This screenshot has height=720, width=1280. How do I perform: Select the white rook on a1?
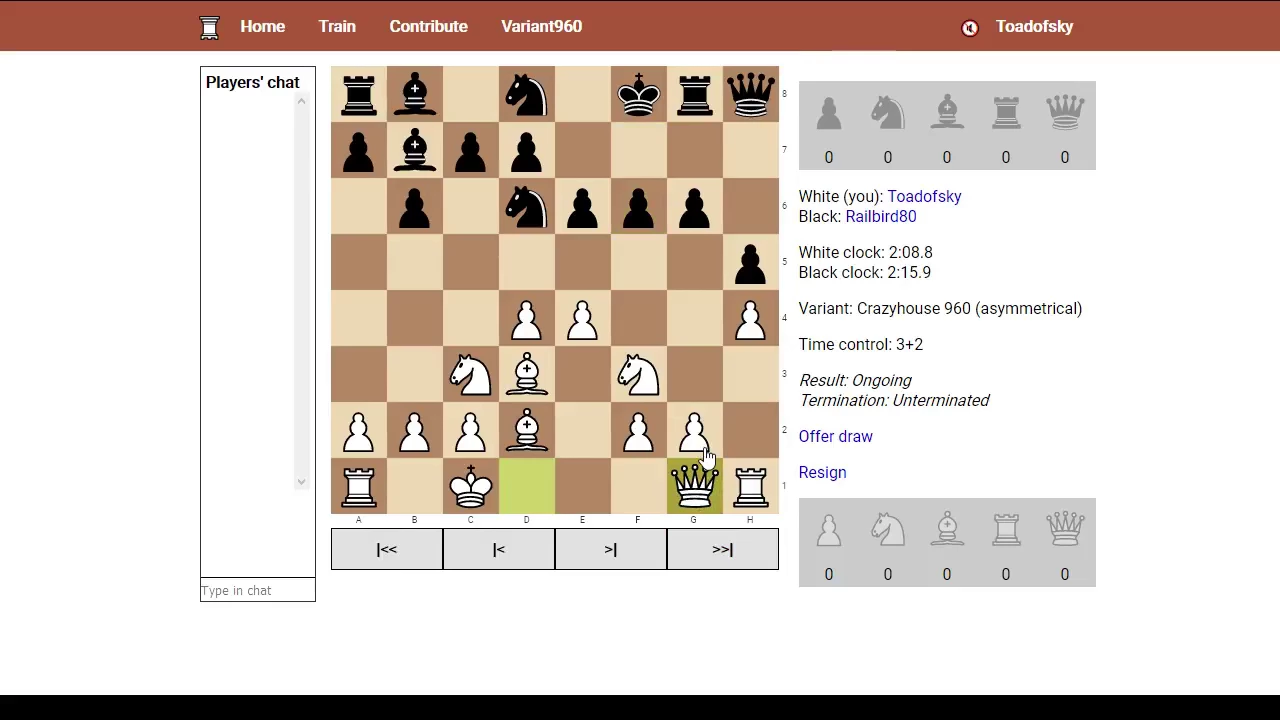[x=358, y=486]
